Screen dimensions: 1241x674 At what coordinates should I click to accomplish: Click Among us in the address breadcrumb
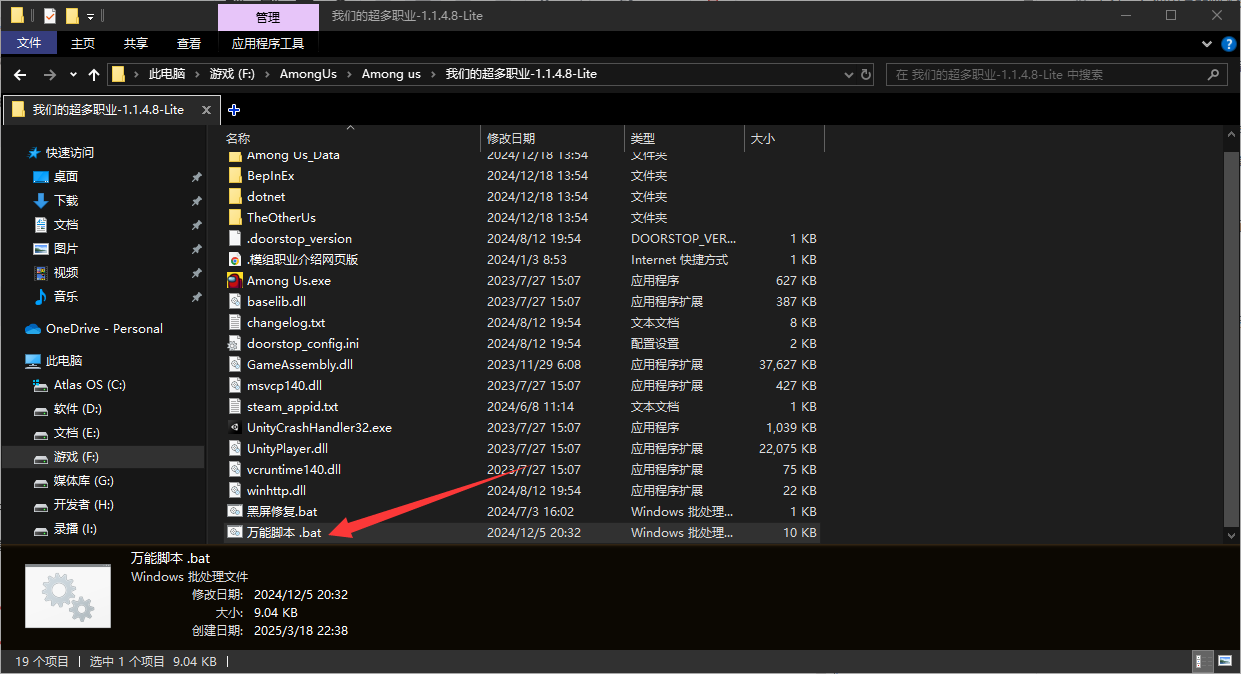tap(391, 74)
